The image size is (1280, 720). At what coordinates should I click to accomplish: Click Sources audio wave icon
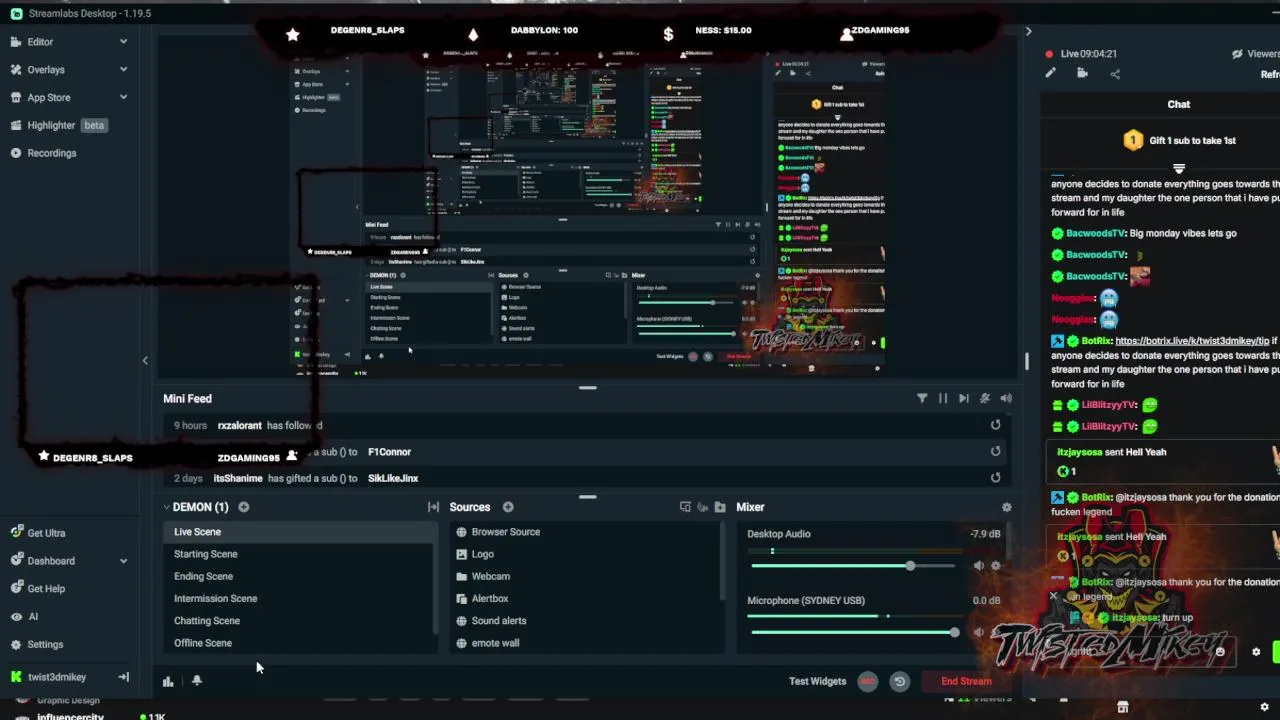tap(702, 507)
